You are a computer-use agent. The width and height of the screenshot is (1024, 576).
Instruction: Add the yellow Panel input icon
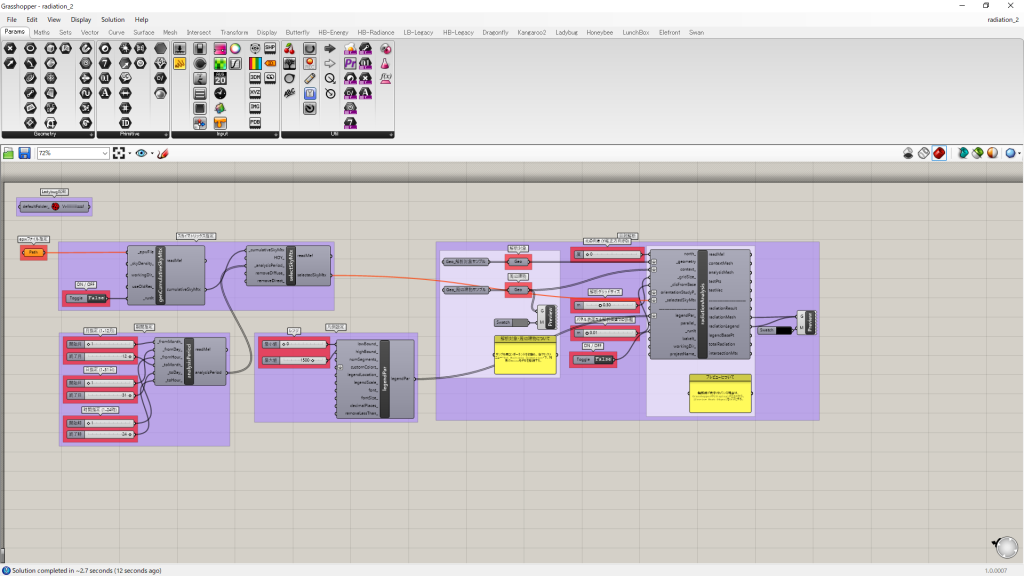coord(180,63)
